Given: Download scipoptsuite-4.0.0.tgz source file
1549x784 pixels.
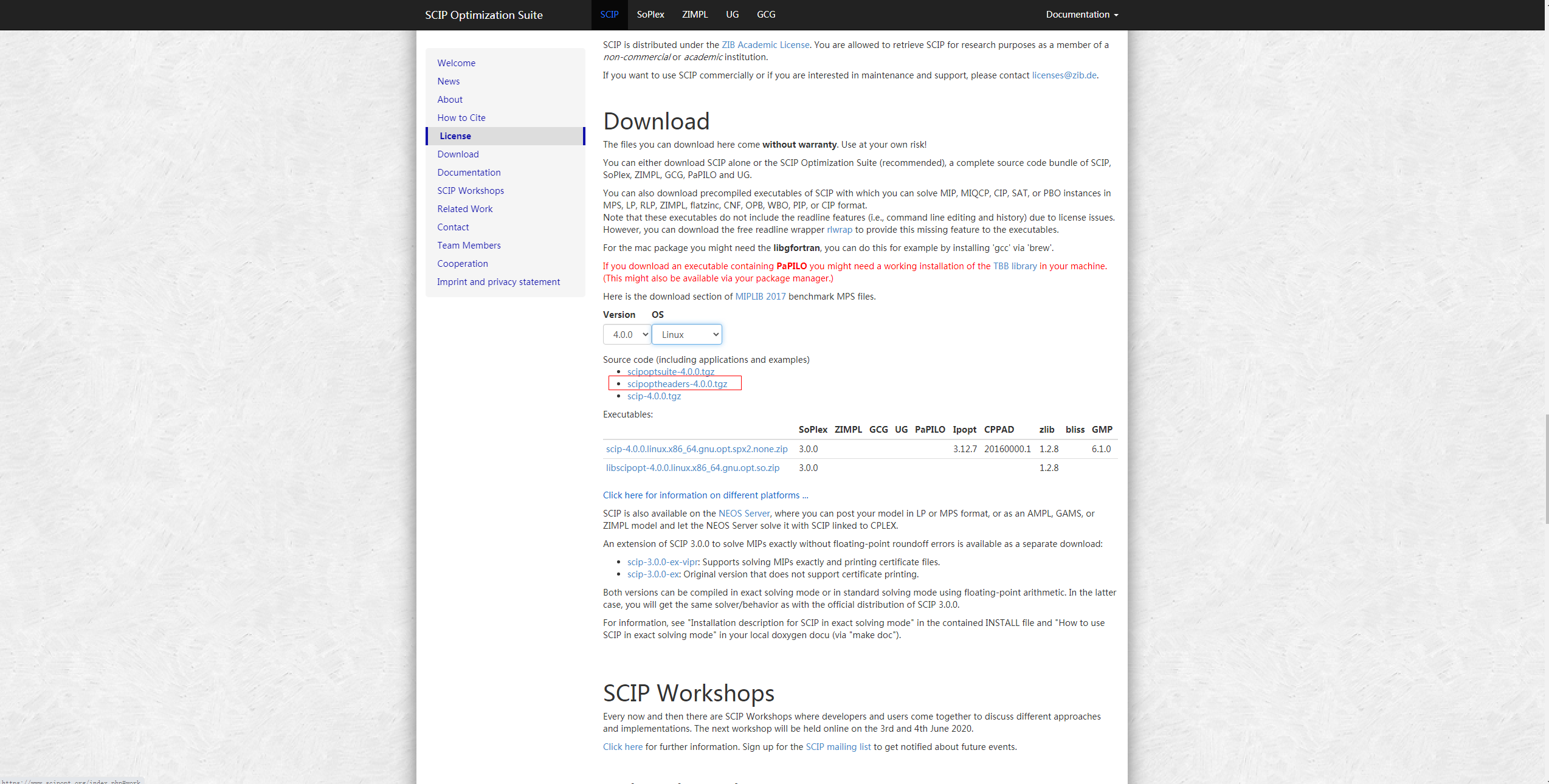Looking at the screenshot, I should click(671, 371).
